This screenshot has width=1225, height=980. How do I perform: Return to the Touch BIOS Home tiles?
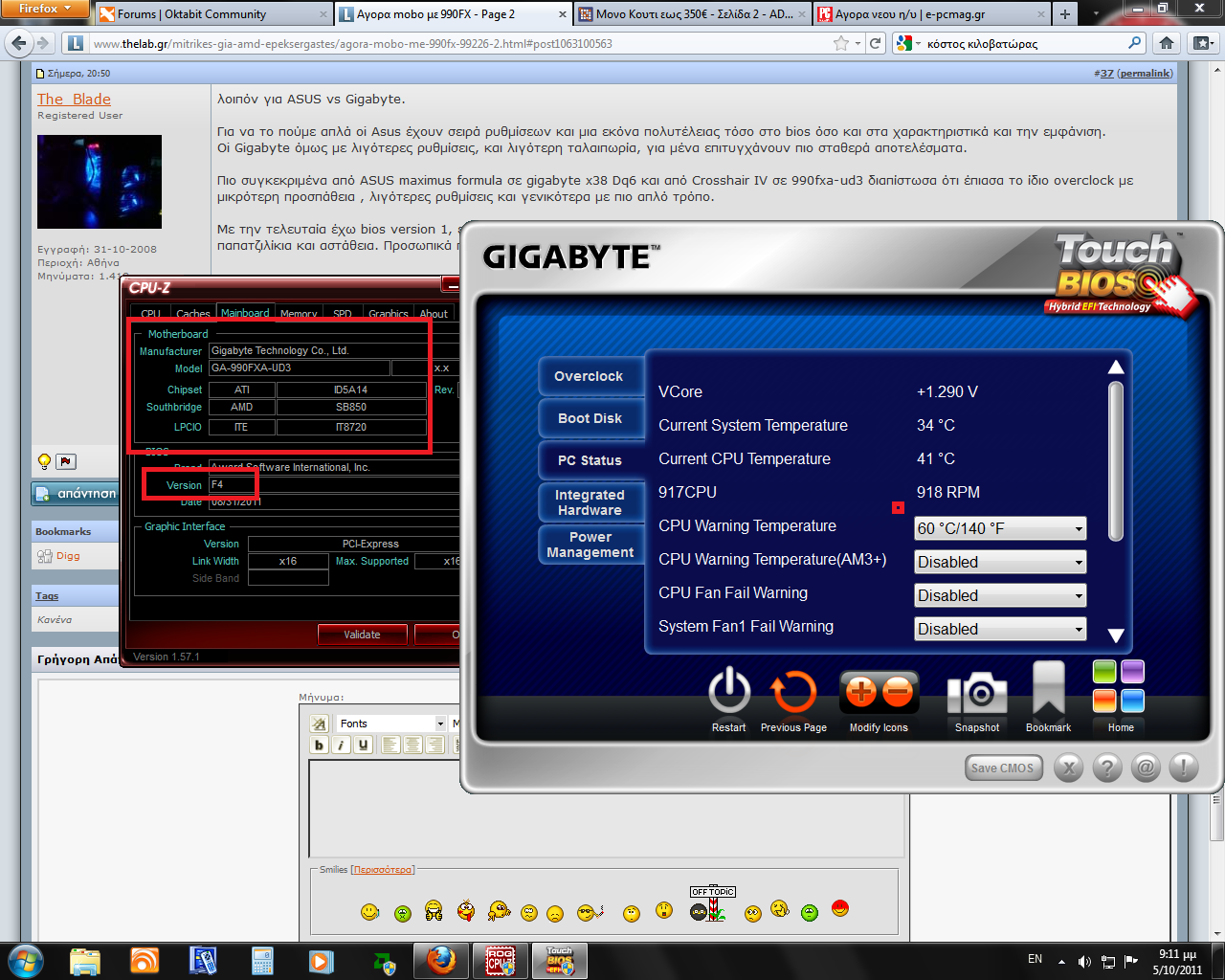1119,686
